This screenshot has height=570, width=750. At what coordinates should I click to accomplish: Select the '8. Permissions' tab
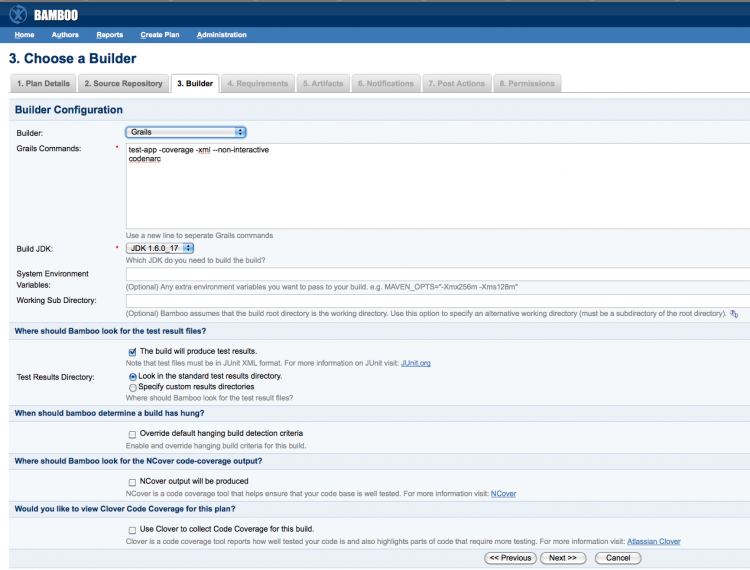(x=527, y=83)
